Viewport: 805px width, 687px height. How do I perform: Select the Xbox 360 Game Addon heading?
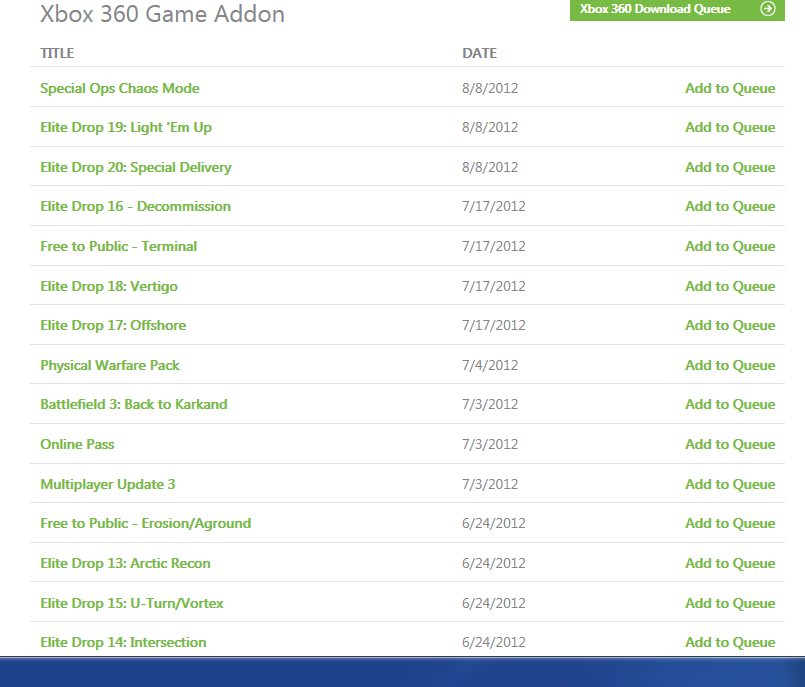(x=162, y=14)
